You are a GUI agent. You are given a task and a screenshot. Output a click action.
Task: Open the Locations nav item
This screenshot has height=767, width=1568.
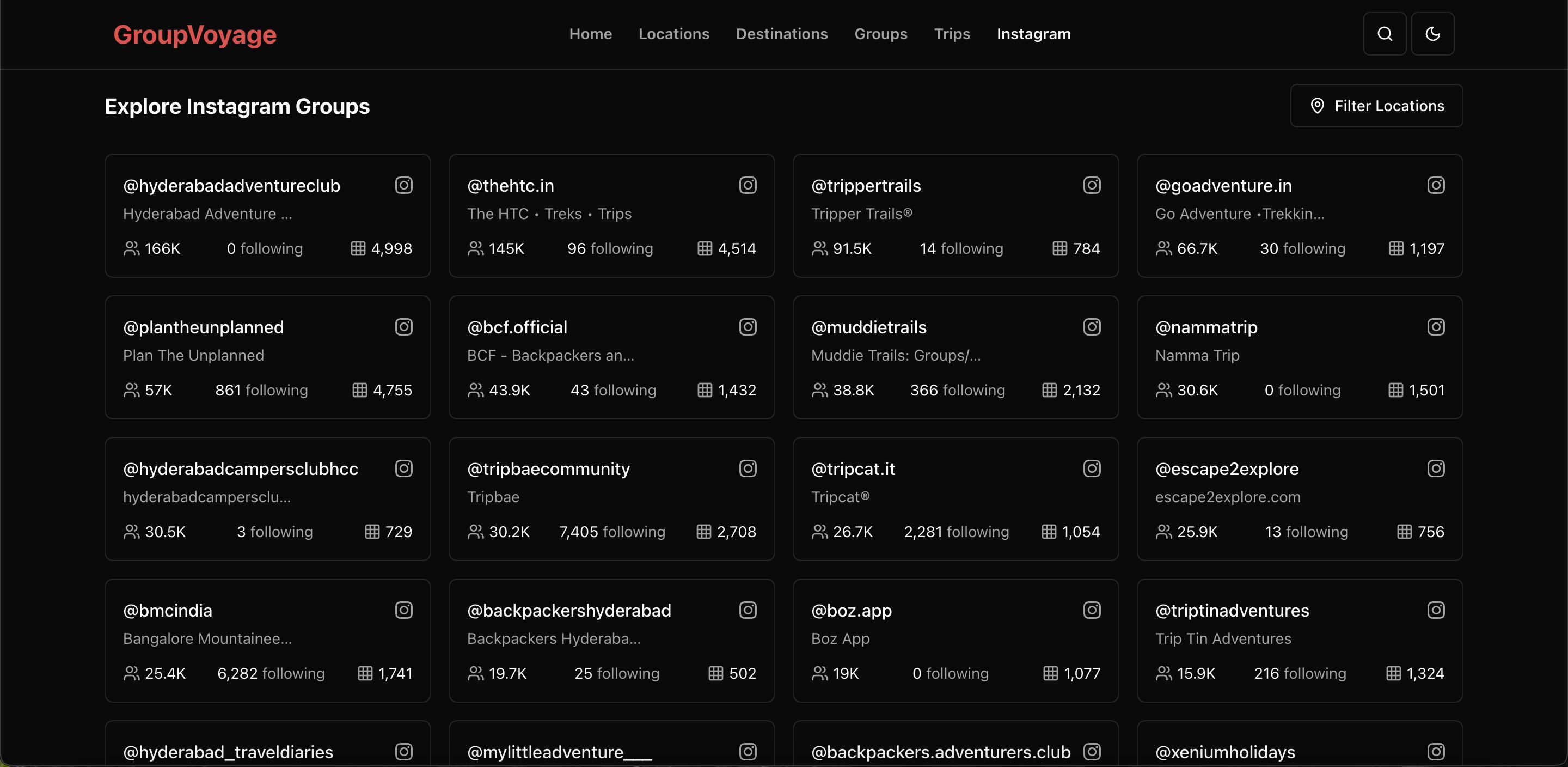pyautogui.click(x=673, y=34)
